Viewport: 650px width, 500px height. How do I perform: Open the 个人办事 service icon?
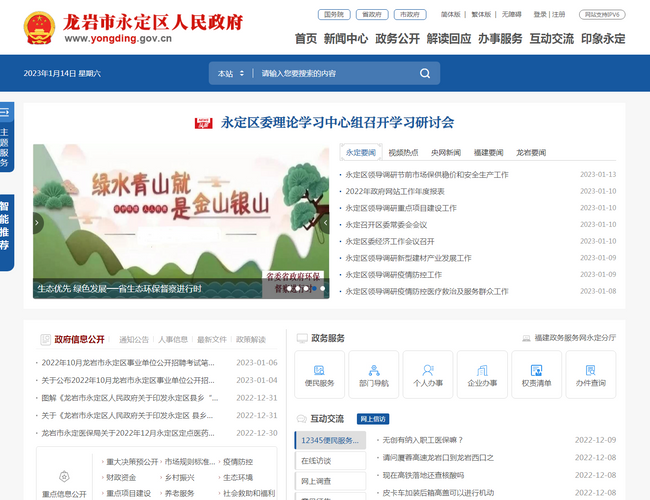tap(428, 374)
